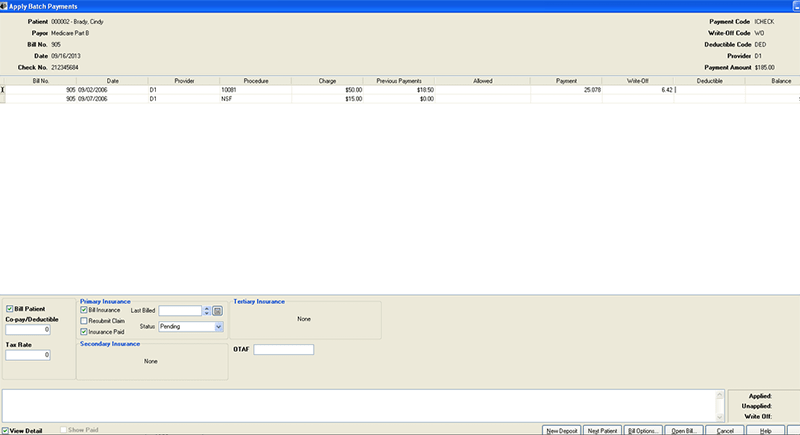Enable the Resubmit Claim checkbox
This screenshot has width=800, height=435.
pos(84,321)
